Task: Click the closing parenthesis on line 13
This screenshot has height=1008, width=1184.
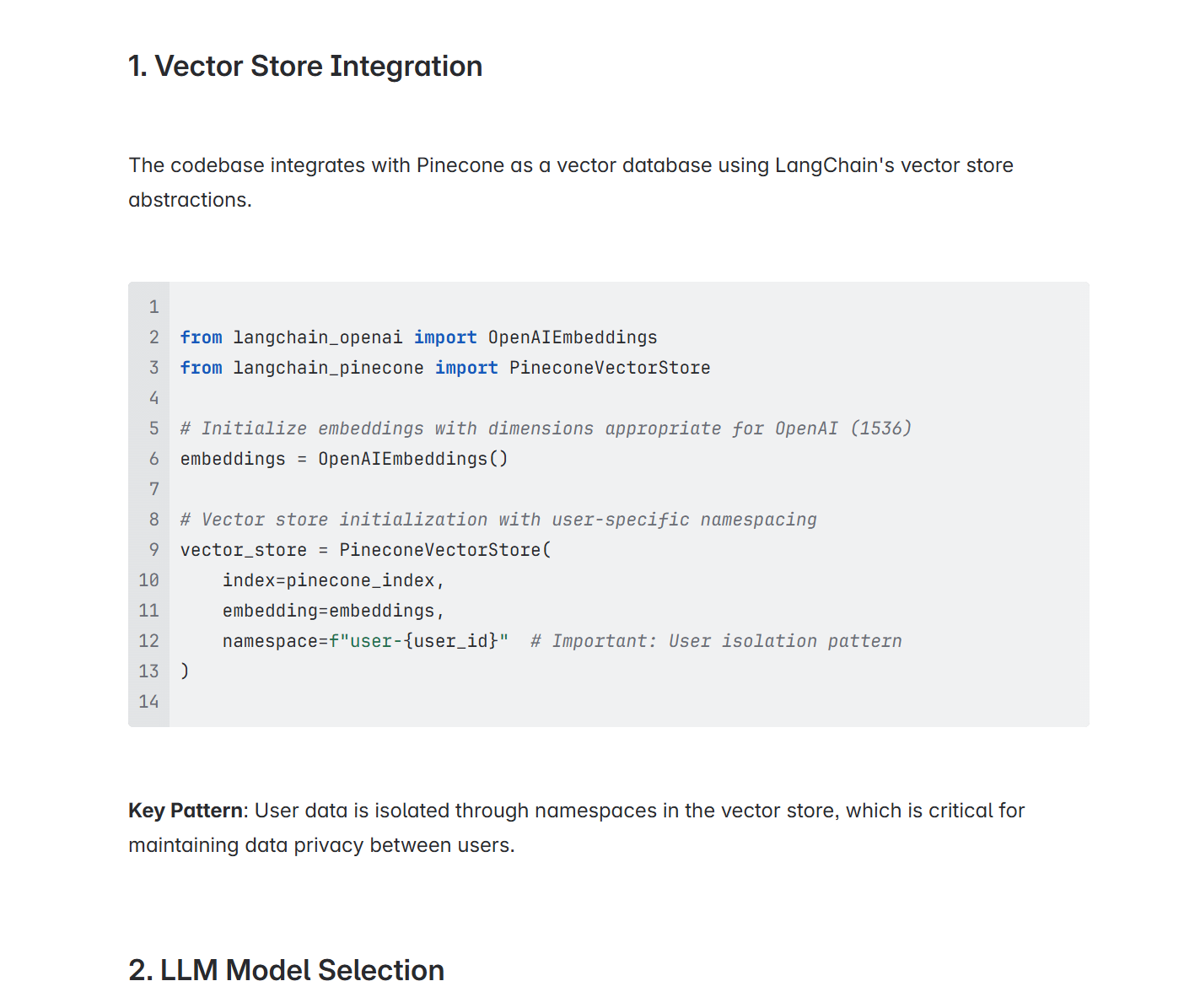Action: pos(186,671)
